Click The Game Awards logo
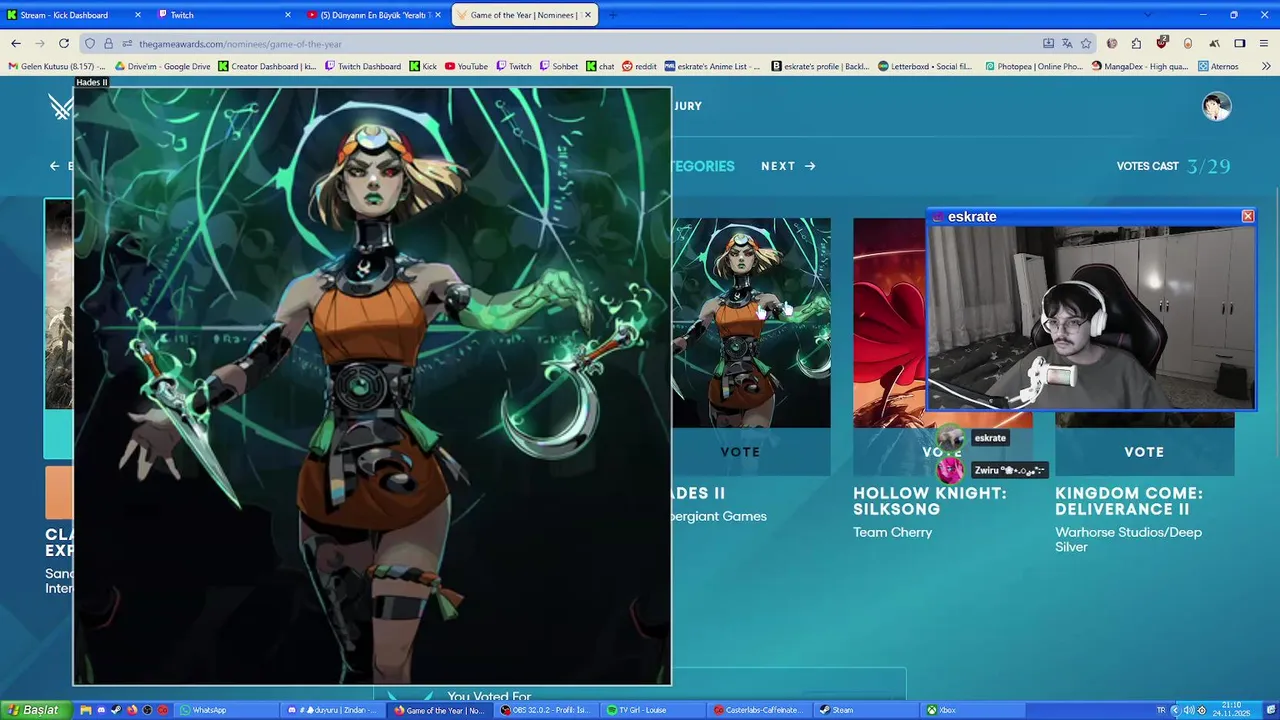This screenshot has width=1280, height=720. point(60,106)
